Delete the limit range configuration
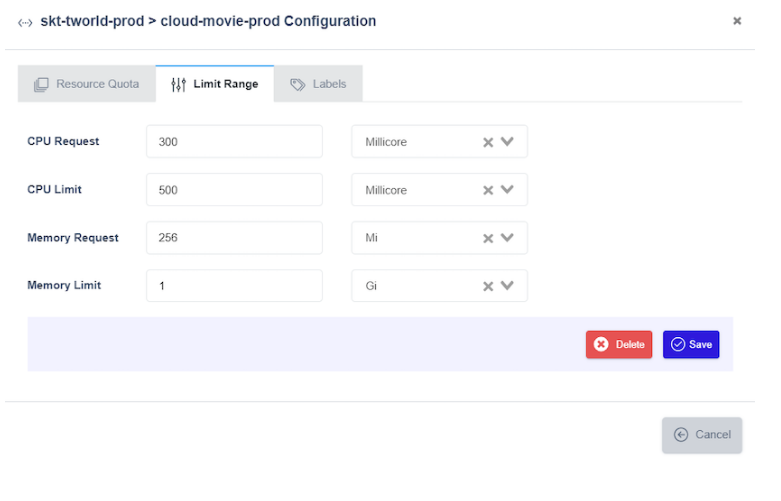 (x=619, y=345)
